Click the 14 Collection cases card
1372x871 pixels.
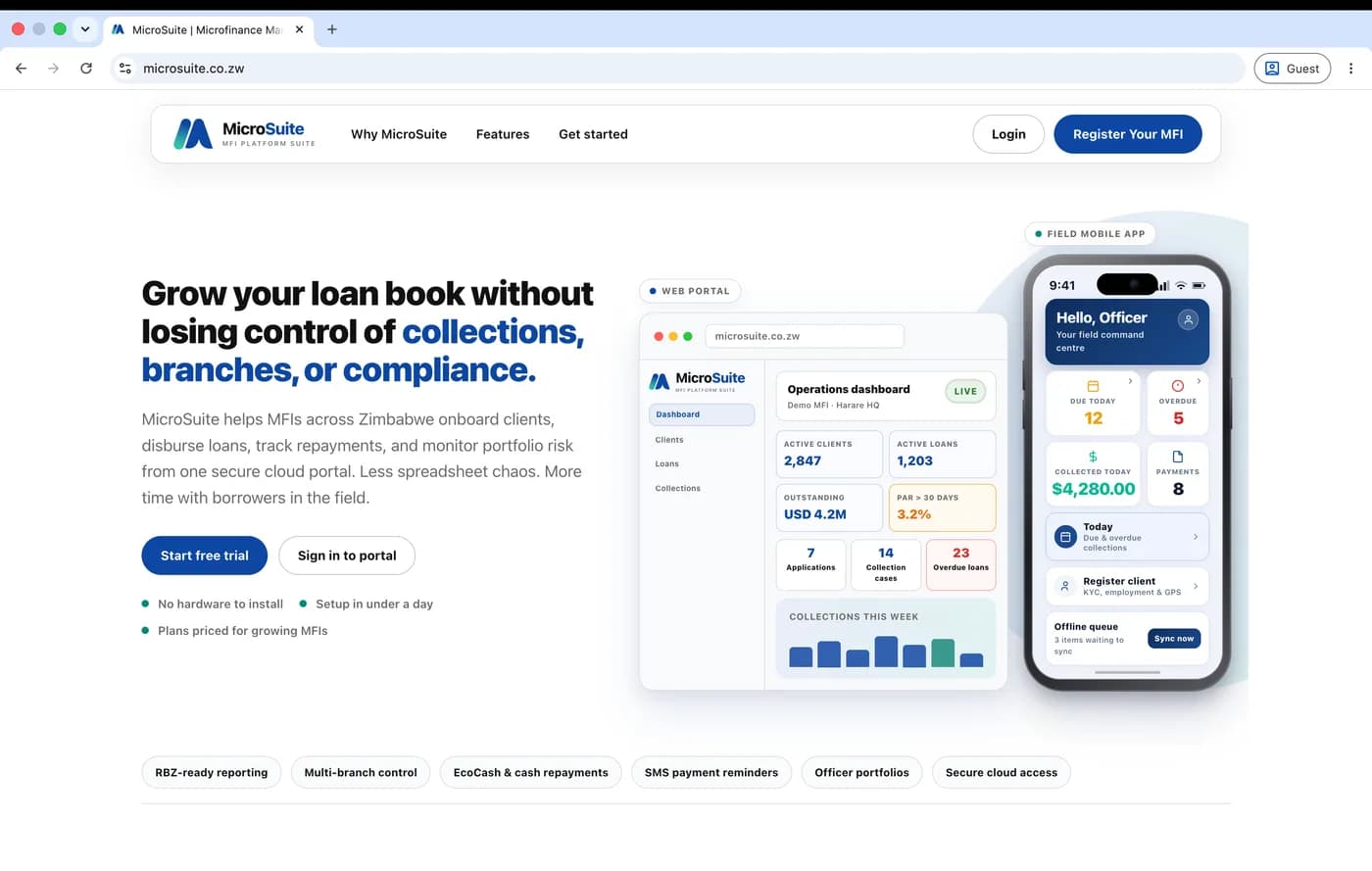886,564
